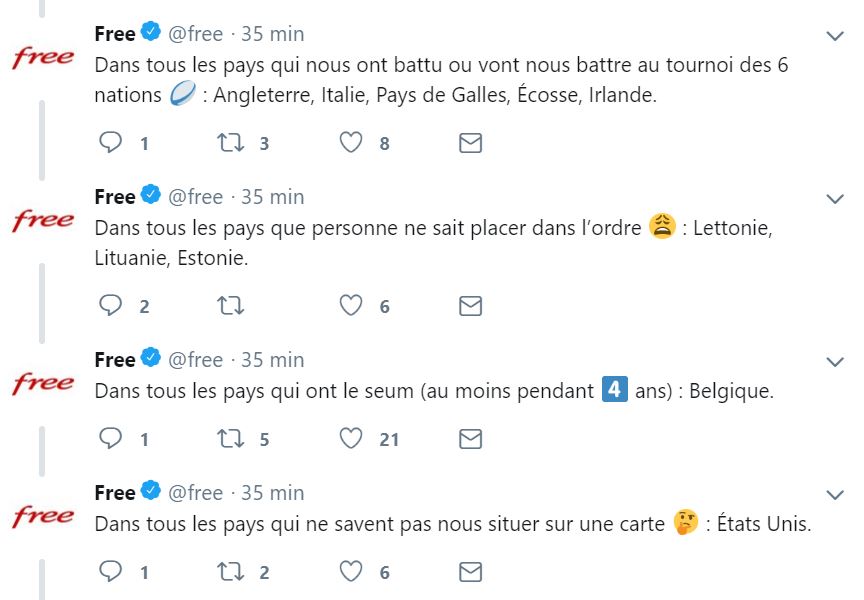Retweet the tournoi des 6 nations tweet
The height and width of the screenshot is (600, 864).
pyautogui.click(x=231, y=143)
